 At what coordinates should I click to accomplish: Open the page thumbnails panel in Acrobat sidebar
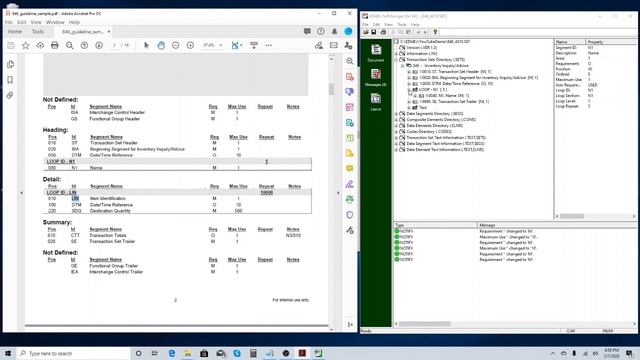[x=10, y=64]
